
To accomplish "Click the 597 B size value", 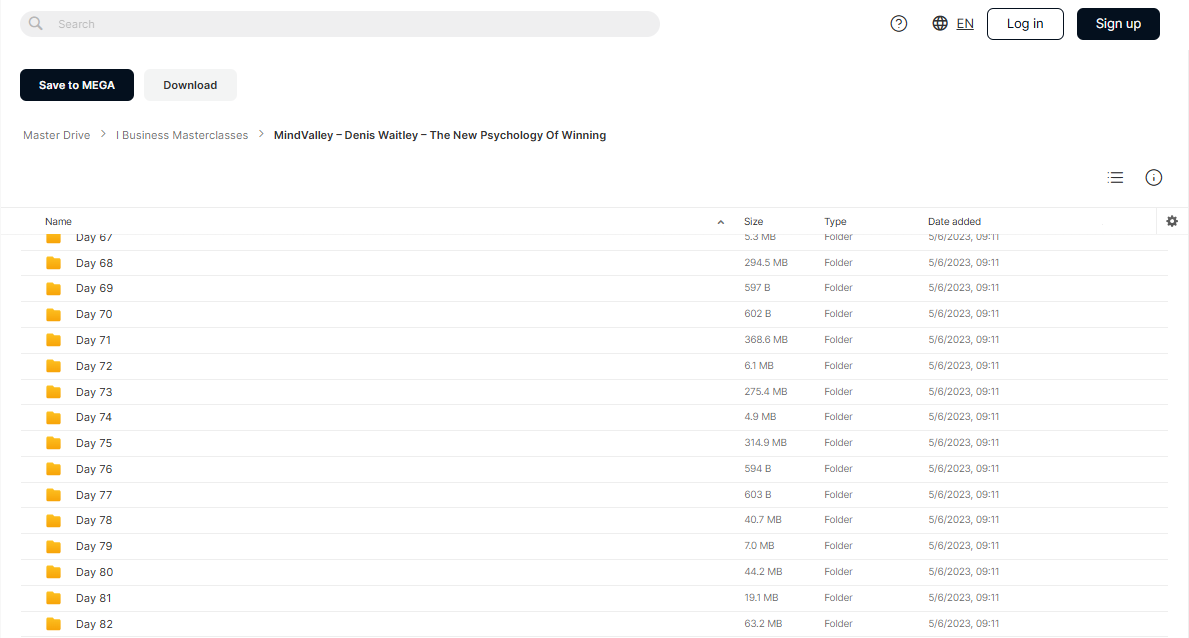I will click(x=757, y=288).
